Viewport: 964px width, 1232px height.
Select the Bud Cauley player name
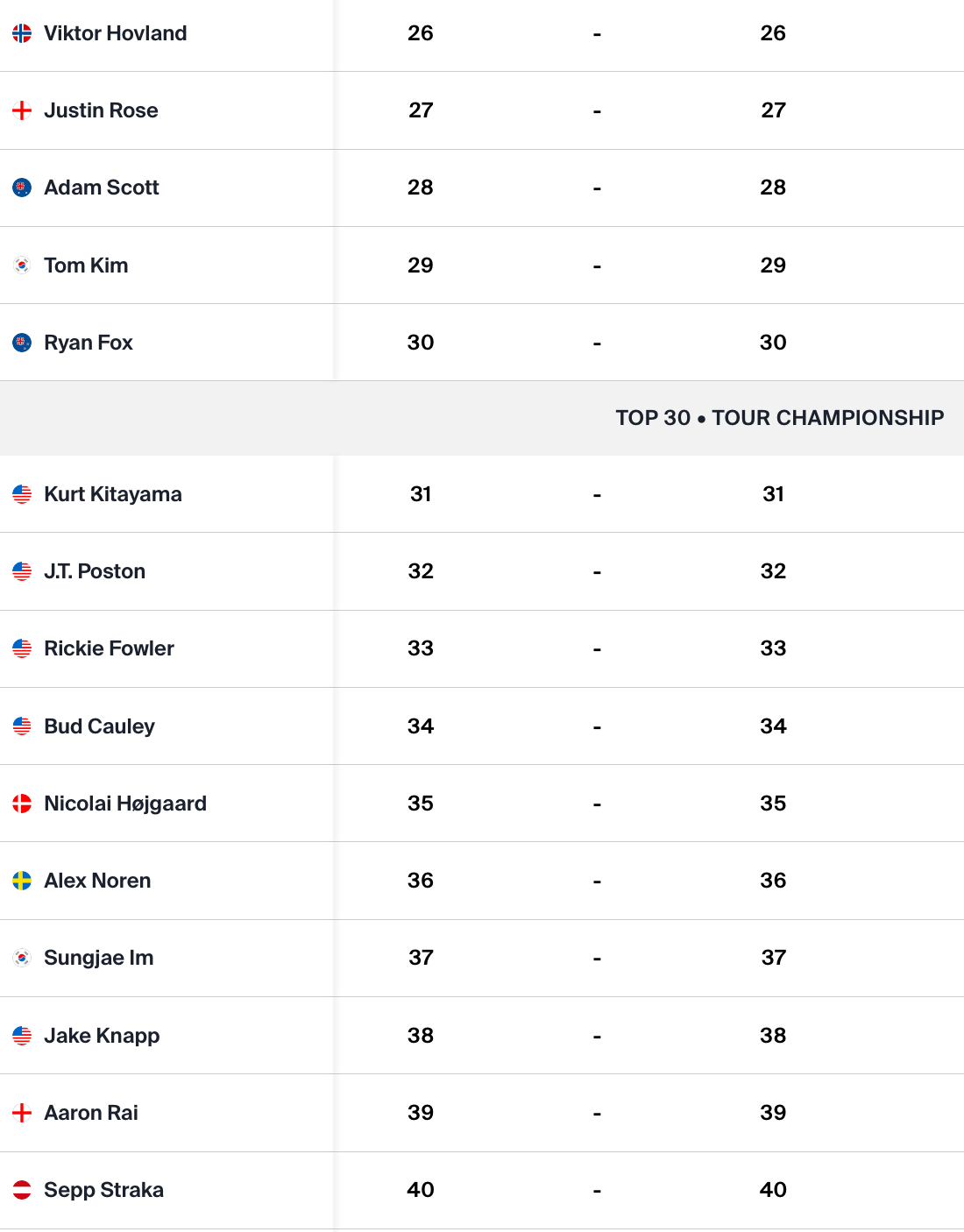[x=99, y=726]
